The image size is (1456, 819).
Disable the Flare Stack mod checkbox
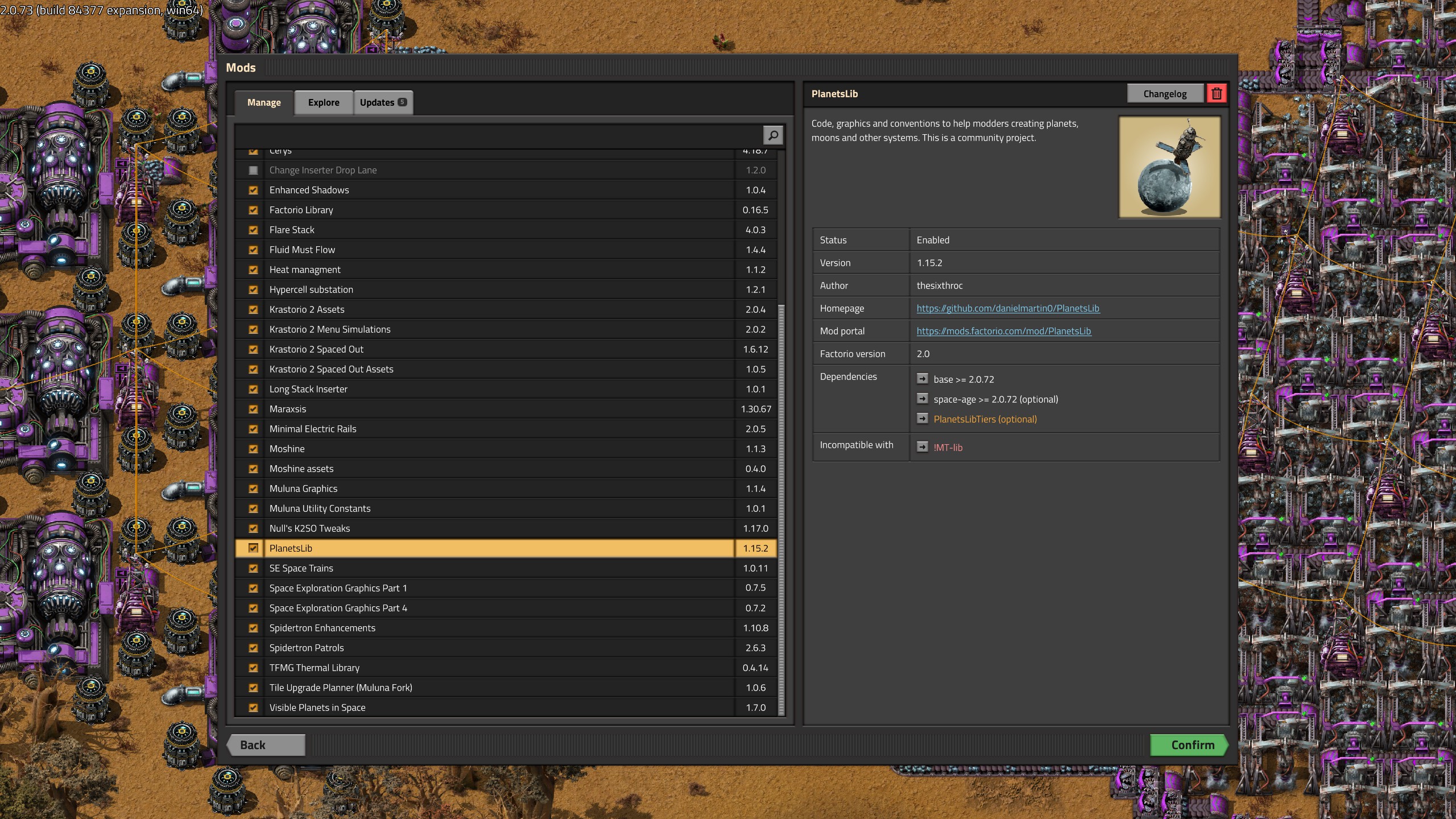pos(253,230)
